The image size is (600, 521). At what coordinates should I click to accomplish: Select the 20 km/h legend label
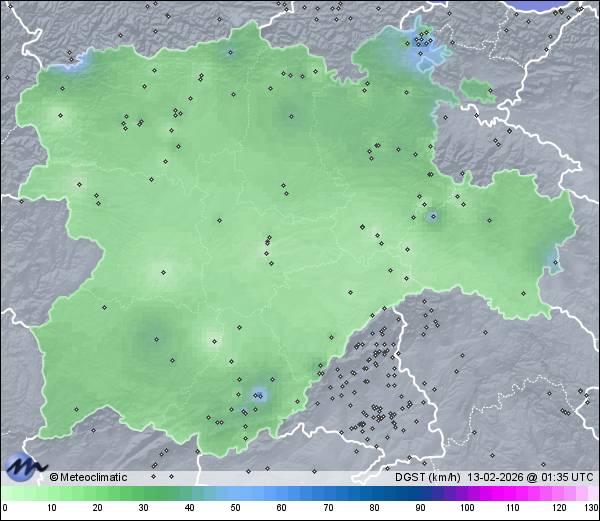(98, 508)
